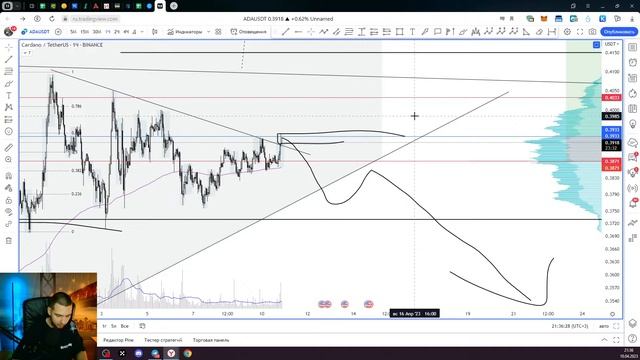Open the Pine Editor tab
Screen dimensions: 640x360
pos(118,340)
